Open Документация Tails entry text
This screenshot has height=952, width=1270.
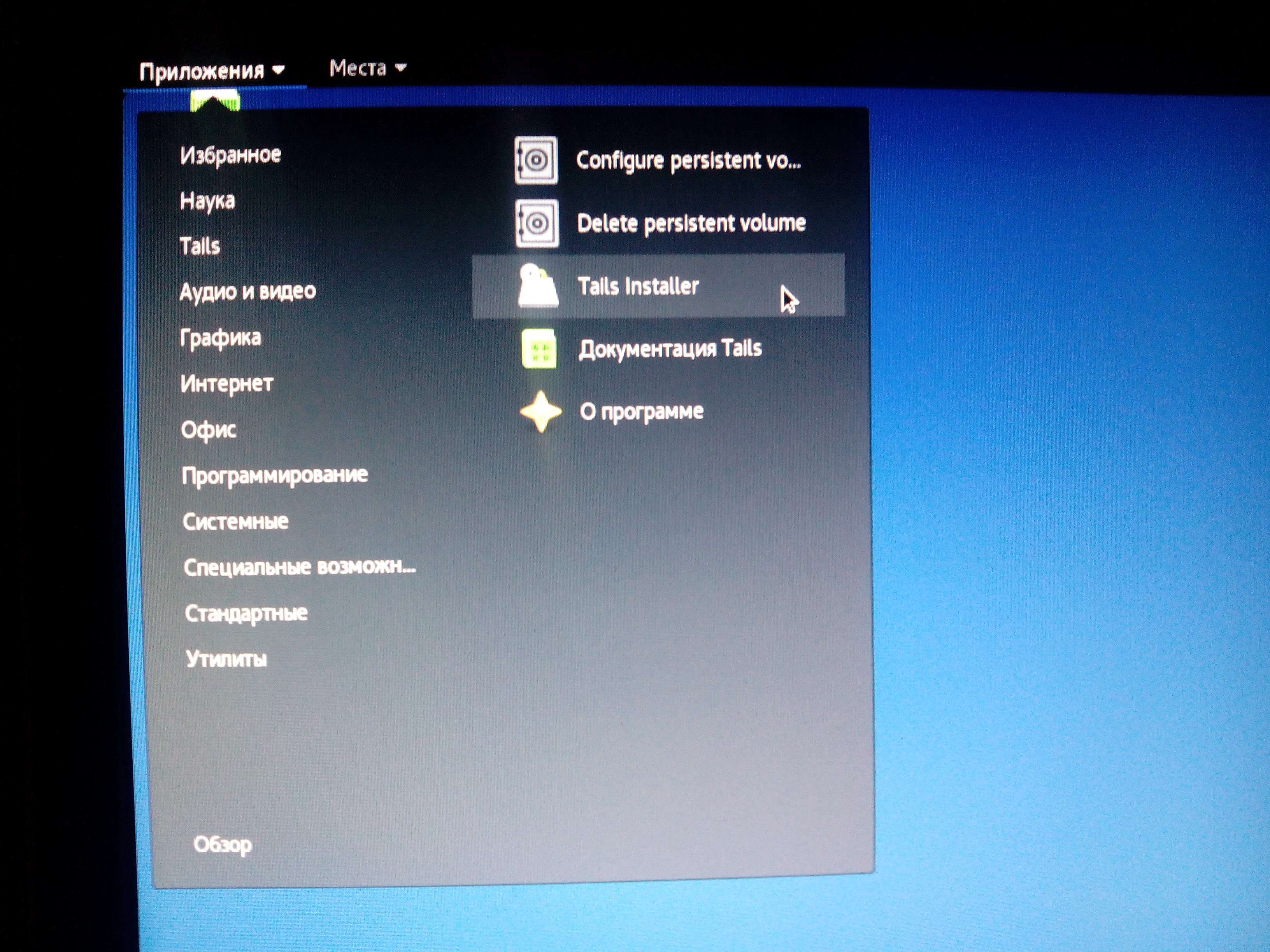coord(670,349)
